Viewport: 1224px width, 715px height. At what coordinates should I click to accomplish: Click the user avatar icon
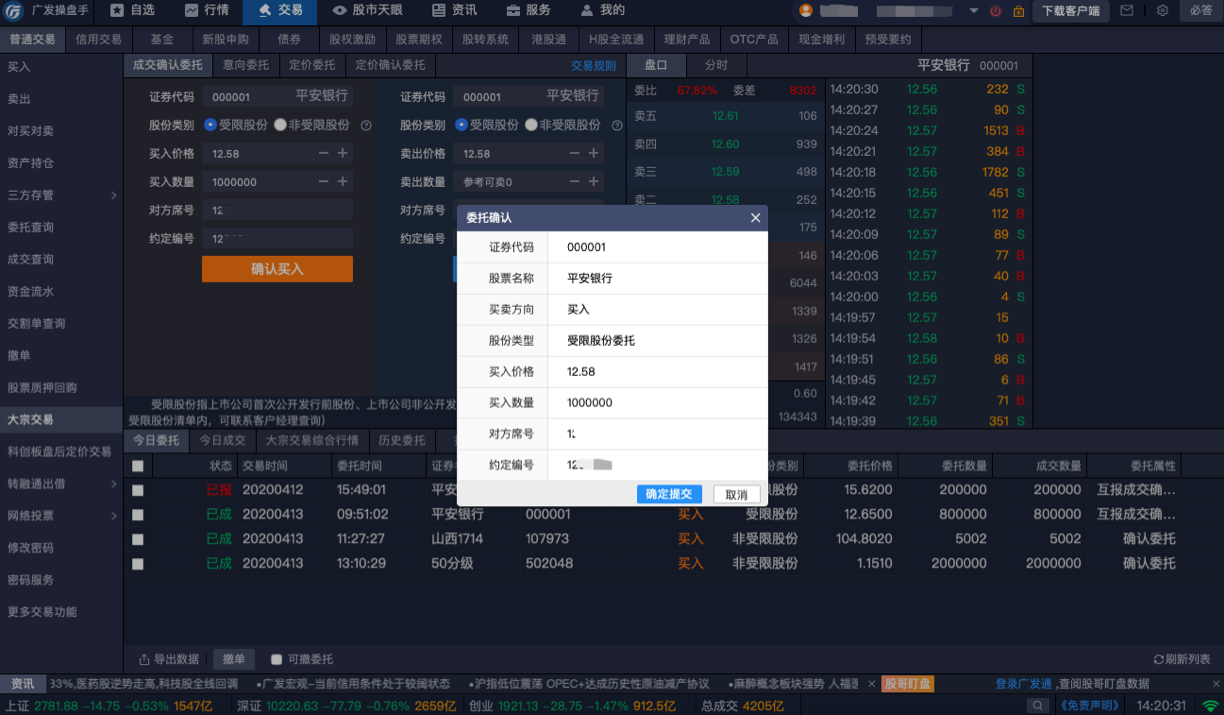[x=805, y=11]
